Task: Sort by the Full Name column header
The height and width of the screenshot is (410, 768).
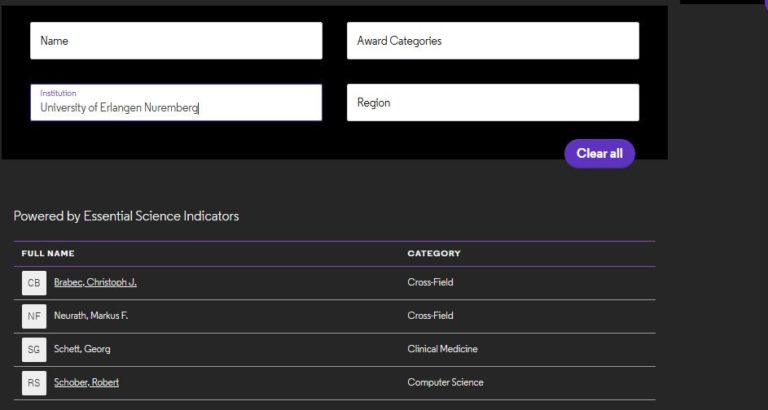Action: point(48,254)
